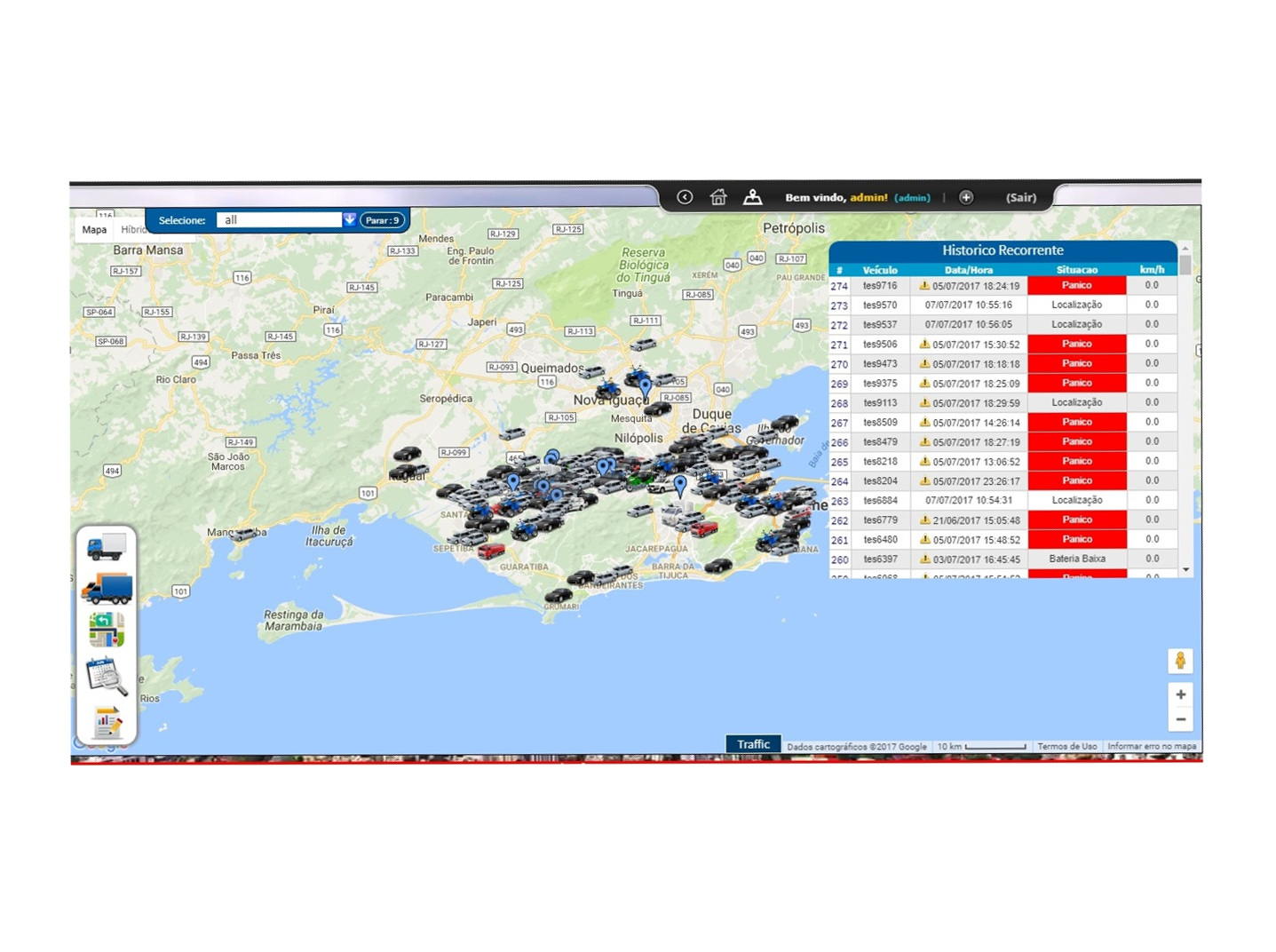The width and height of the screenshot is (1276, 952).
Task: Click the Selecione input field showing all
Action: (279, 220)
